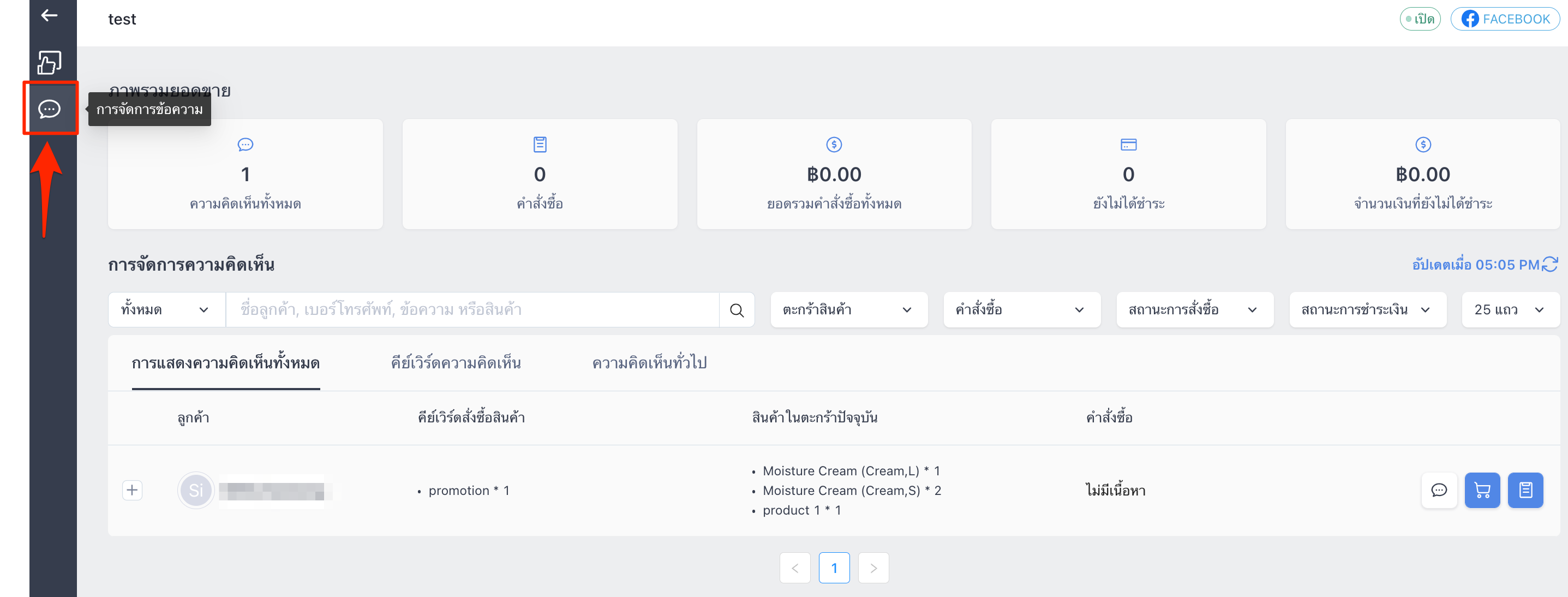Click the unpaid amount dollar icon
Viewport: 1568px width, 597px height.
[x=1422, y=144]
